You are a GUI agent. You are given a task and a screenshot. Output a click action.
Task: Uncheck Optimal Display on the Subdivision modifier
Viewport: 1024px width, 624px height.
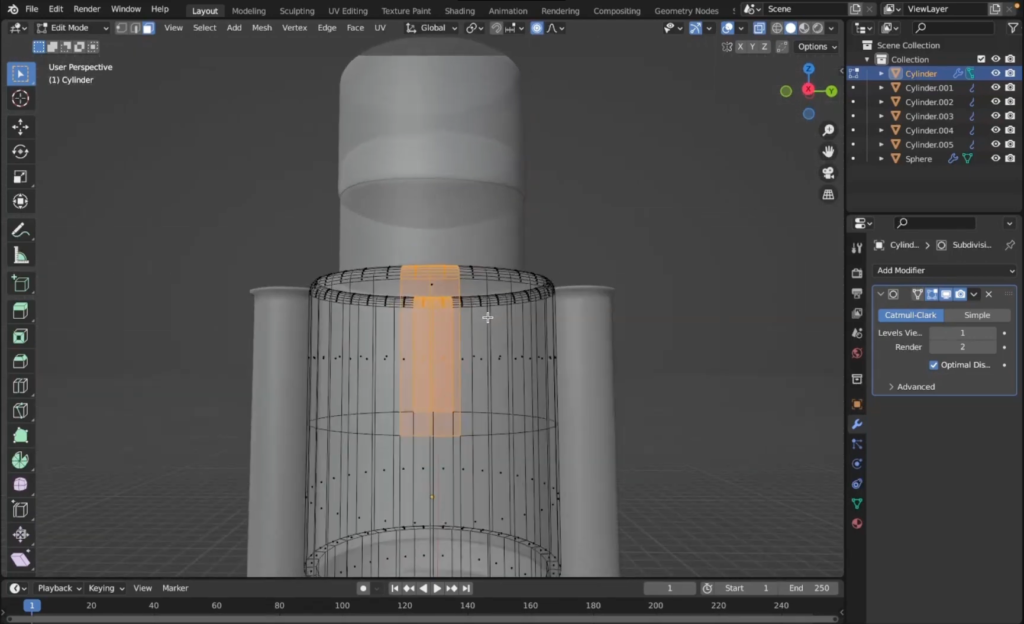click(933, 364)
